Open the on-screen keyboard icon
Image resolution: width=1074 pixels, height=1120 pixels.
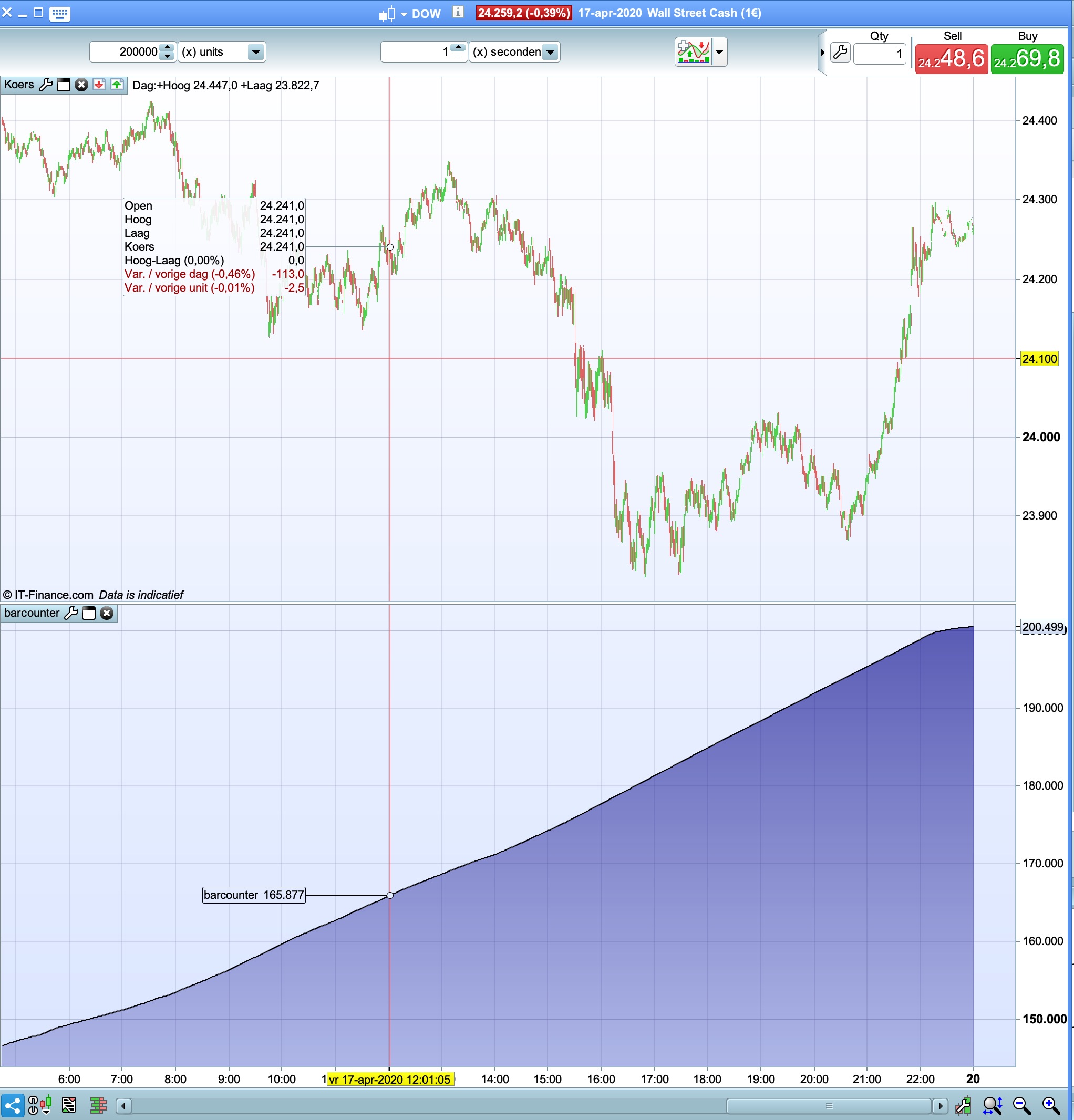[59, 13]
